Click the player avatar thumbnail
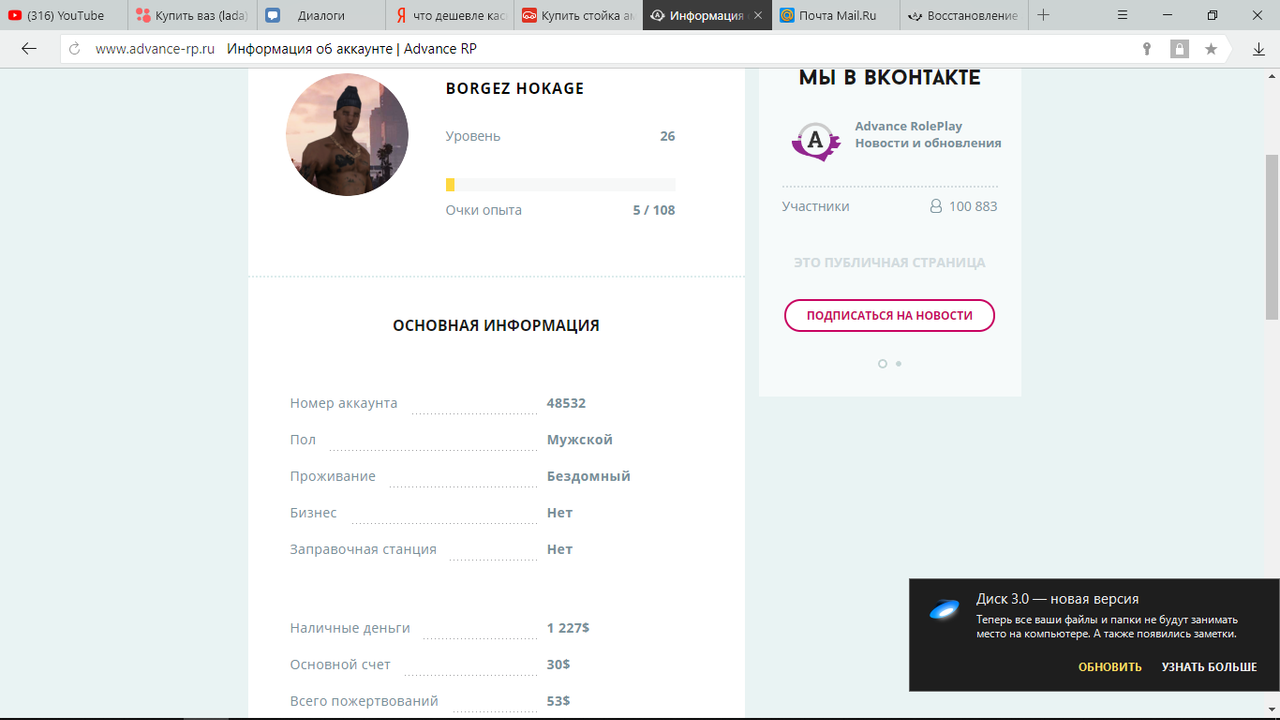Viewport: 1280px width, 720px height. point(347,134)
